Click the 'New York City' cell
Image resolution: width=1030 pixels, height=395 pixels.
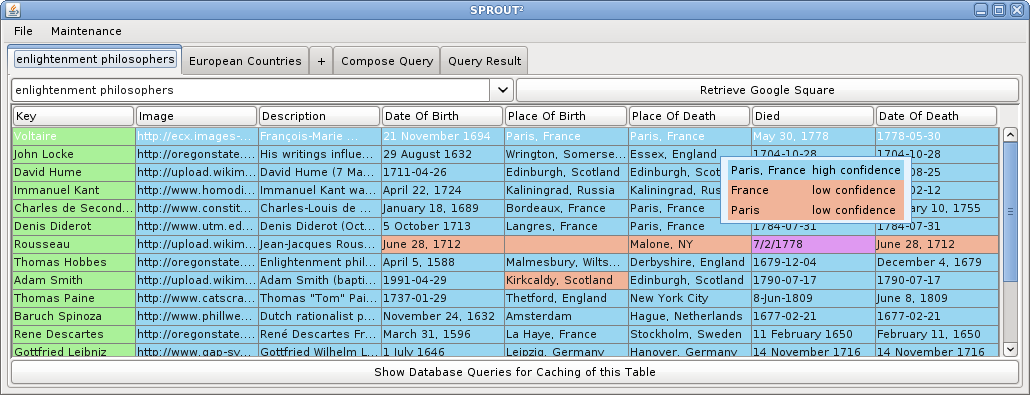pyautogui.click(x=690, y=298)
